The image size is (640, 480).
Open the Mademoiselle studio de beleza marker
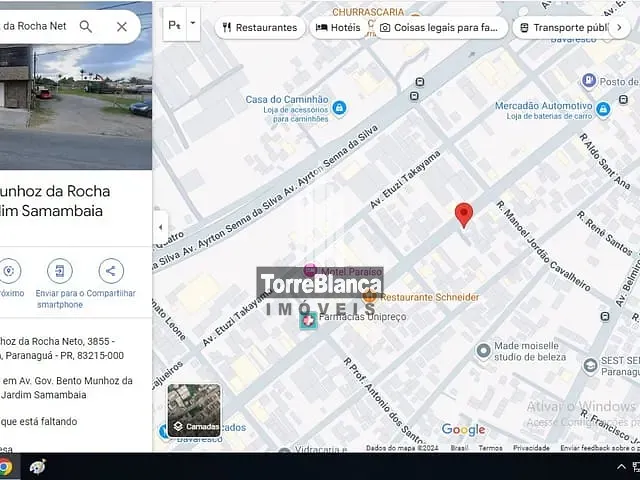(483, 351)
